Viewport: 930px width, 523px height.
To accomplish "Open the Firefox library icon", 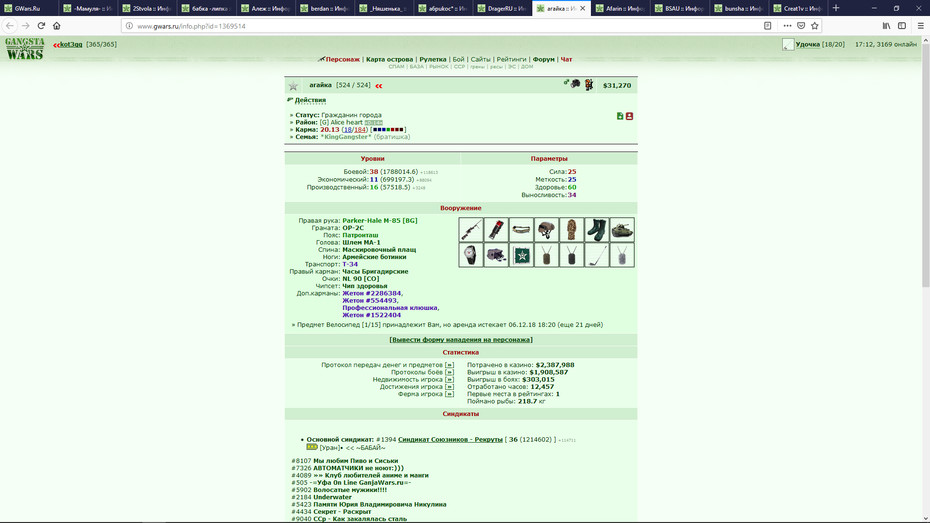I will coord(886,25).
